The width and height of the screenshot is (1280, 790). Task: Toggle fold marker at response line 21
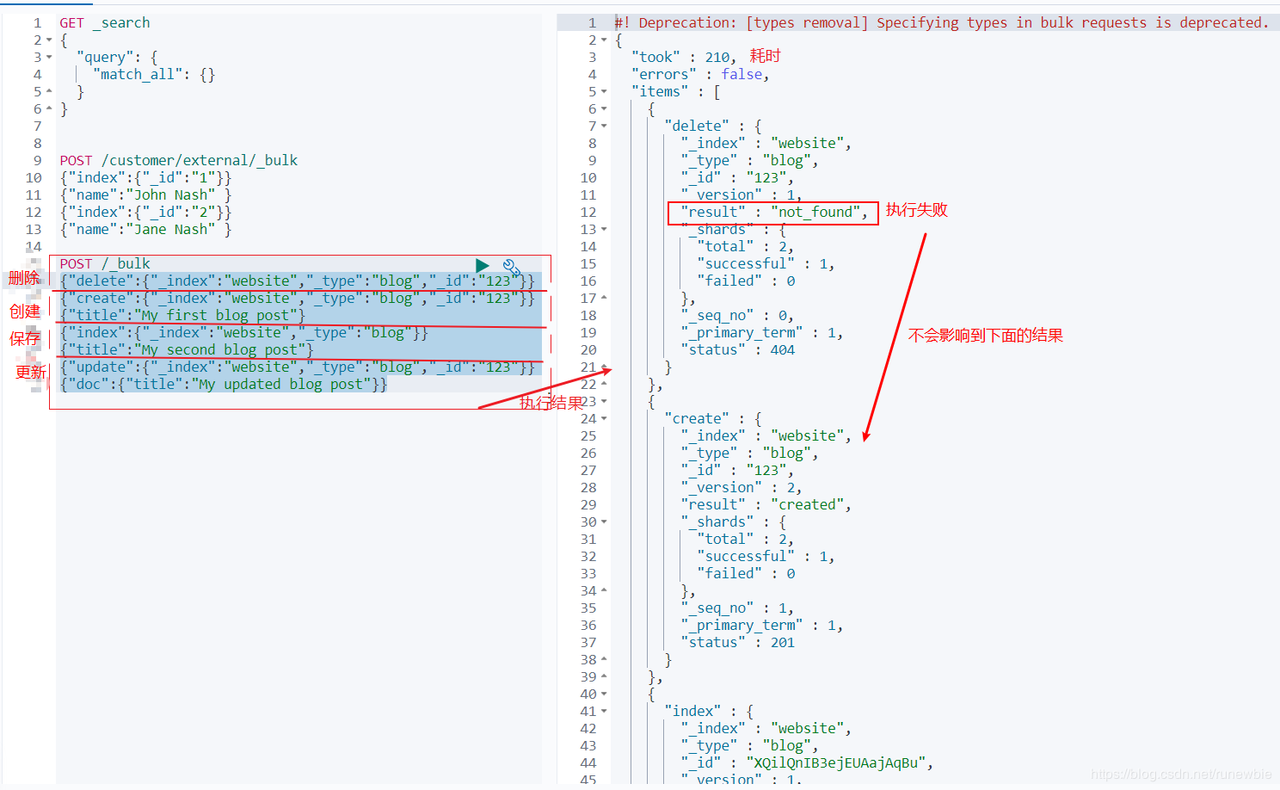(x=605, y=367)
